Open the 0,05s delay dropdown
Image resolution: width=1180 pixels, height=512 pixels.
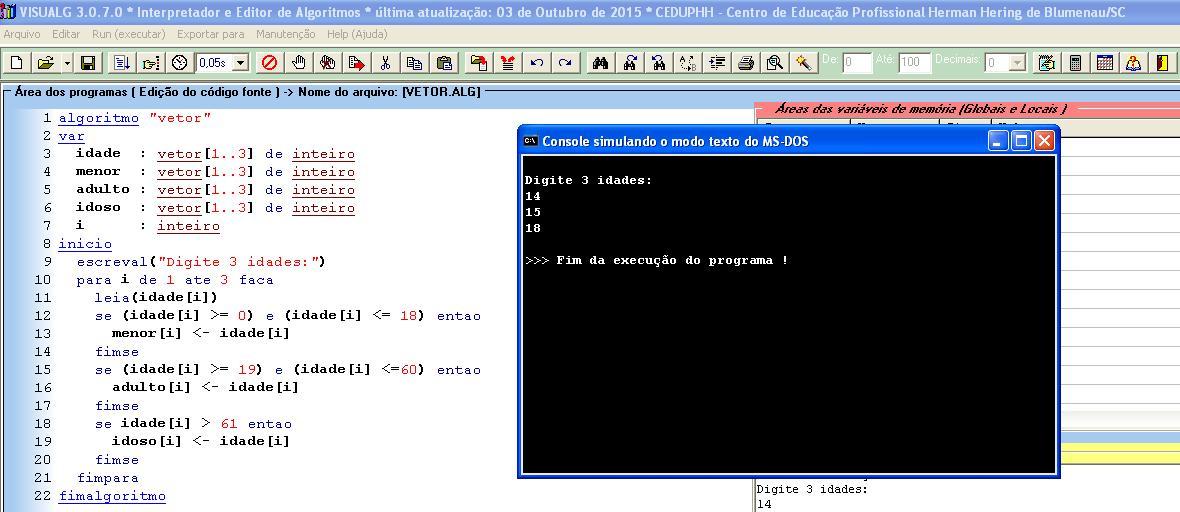point(241,63)
